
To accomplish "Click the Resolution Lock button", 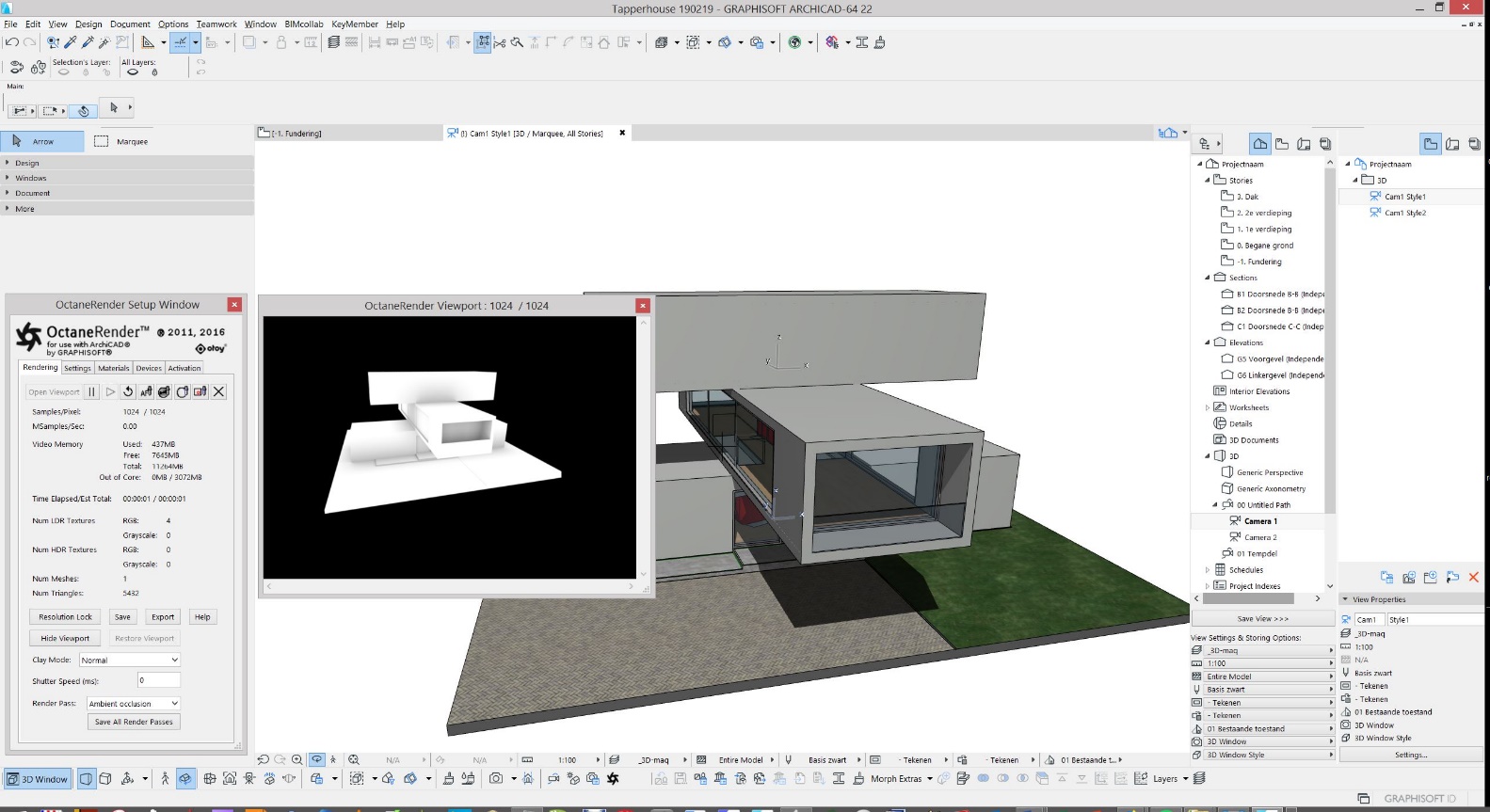I will 66,617.
